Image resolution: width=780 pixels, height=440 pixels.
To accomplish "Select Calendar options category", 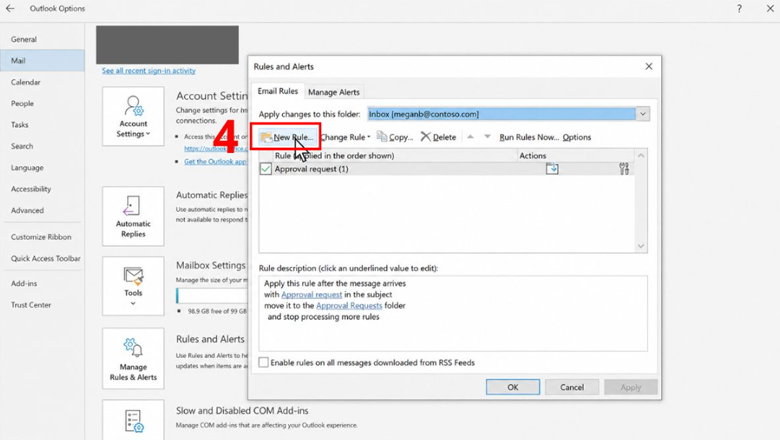I will point(42,82).
